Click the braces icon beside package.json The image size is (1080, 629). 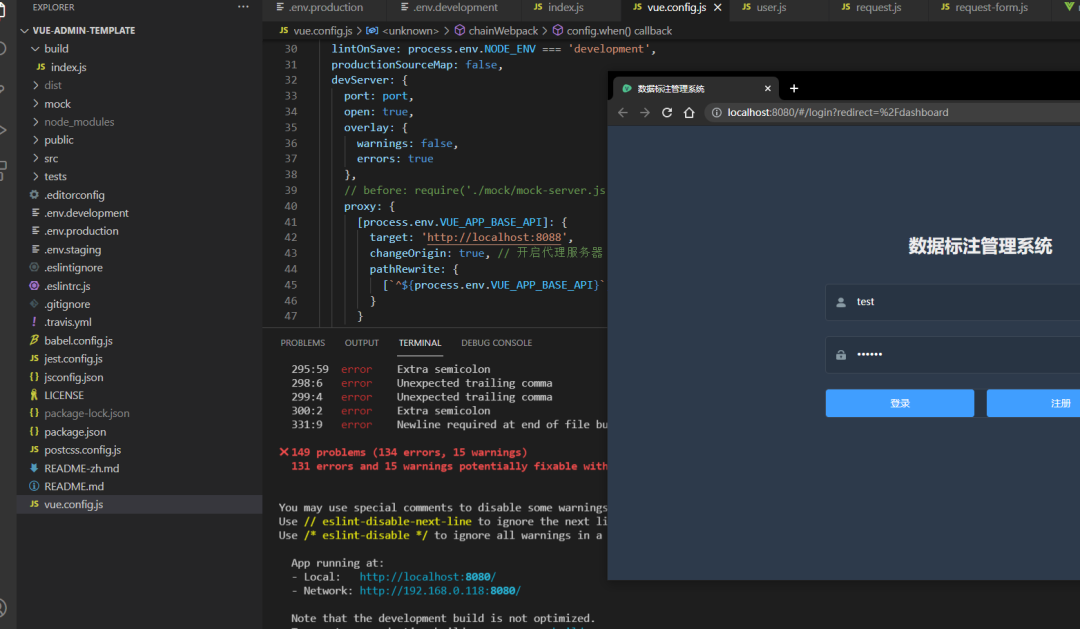coord(34,431)
